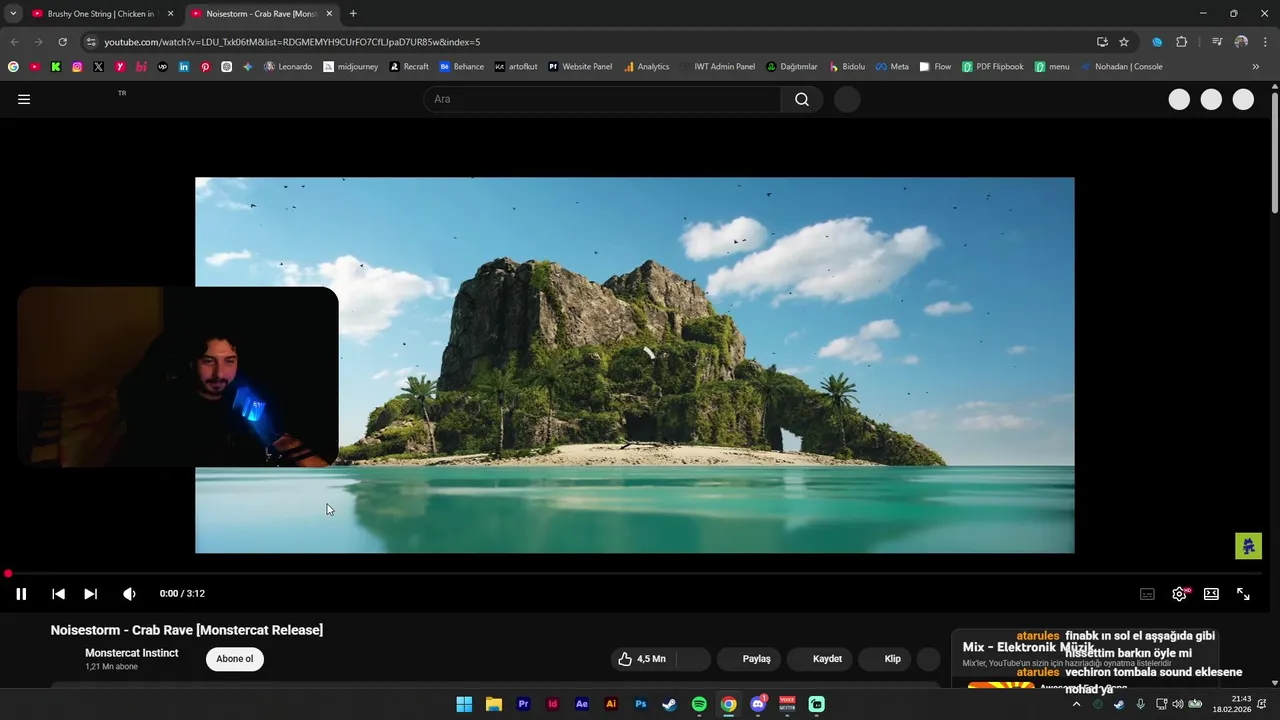The height and width of the screenshot is (720, 1280).
Task: Open the Chrome three-dot menu
Action: coord(1266,42)
